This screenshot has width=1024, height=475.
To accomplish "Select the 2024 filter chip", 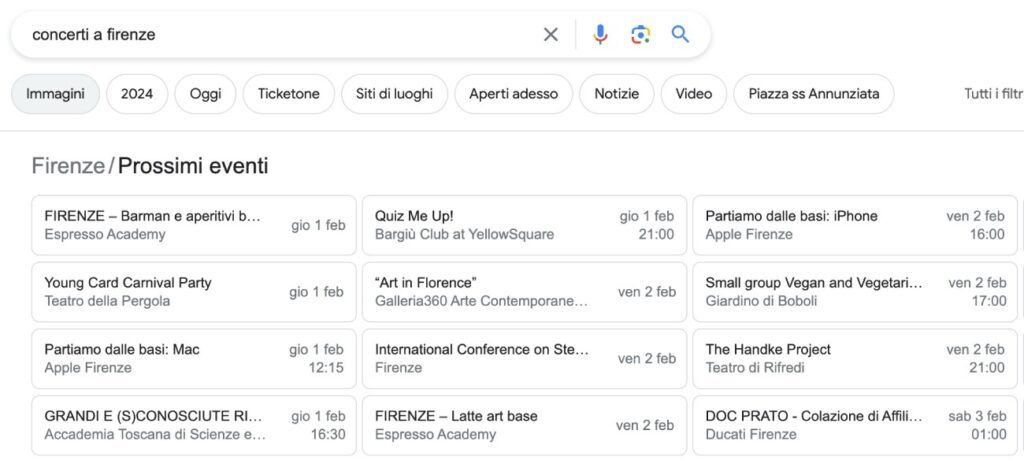I will [x=137, y=94].
